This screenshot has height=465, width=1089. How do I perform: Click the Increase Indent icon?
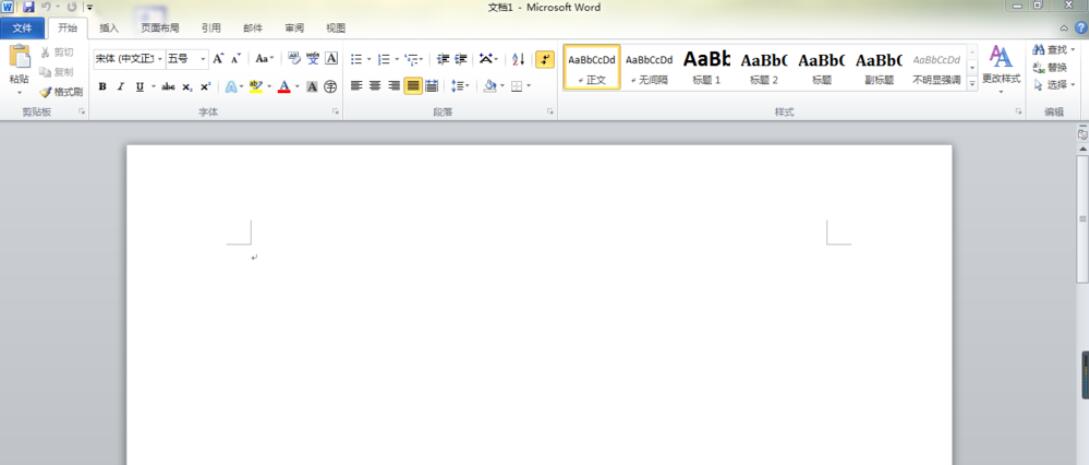[x=460, y=59]
